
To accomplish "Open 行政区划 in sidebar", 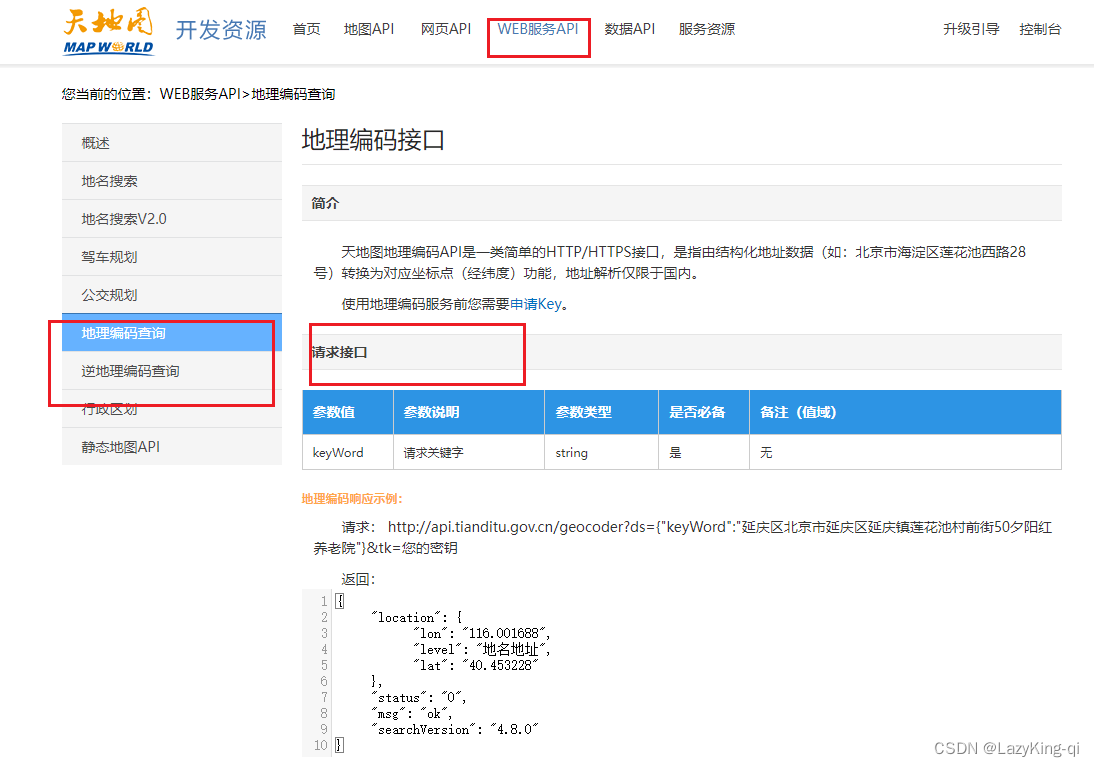I will pyautogui.click(x=172, y=409).
